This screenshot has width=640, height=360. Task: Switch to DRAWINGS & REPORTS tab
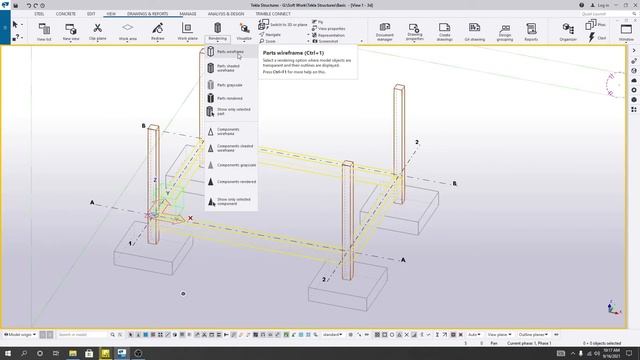coord(147,14)
